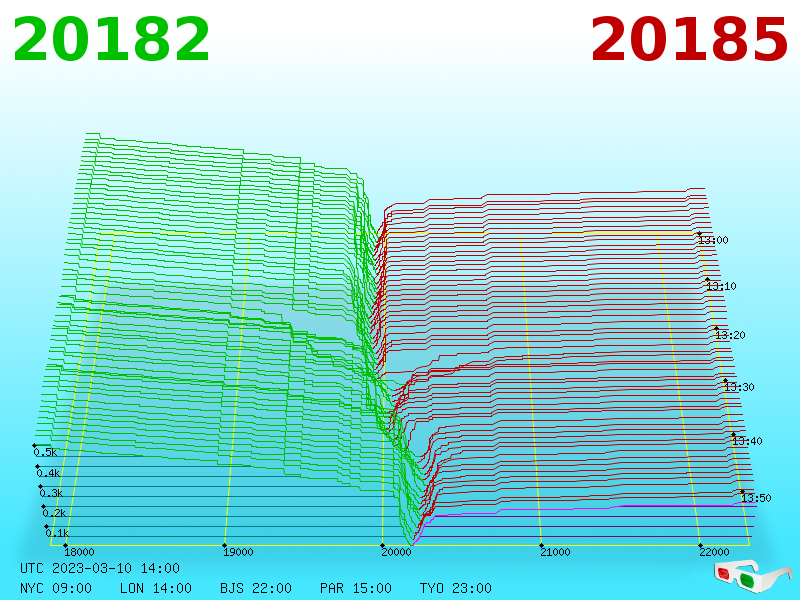Viewport: 800px width, 600px height.
Task: Click the BJS 22:00 time
Action: tap(256, 588)
